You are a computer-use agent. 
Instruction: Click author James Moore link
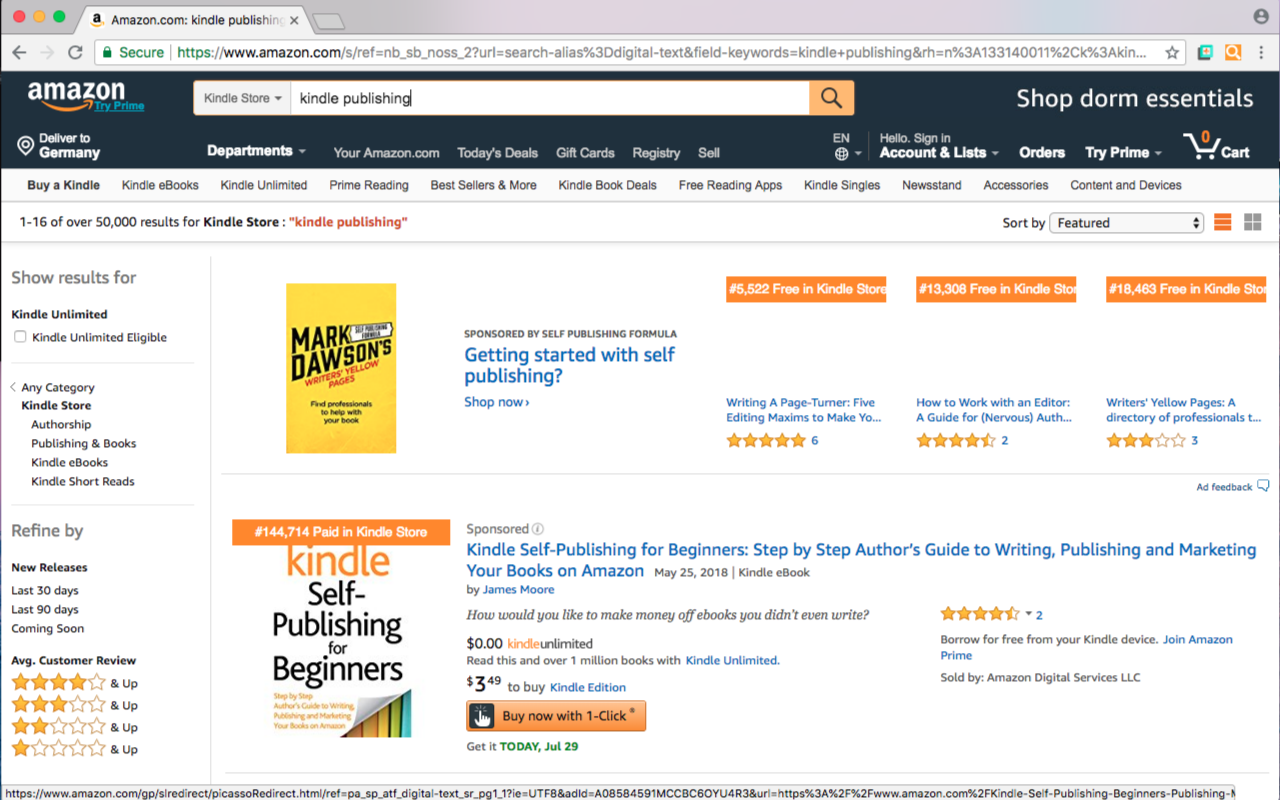[x=518, y=590]
